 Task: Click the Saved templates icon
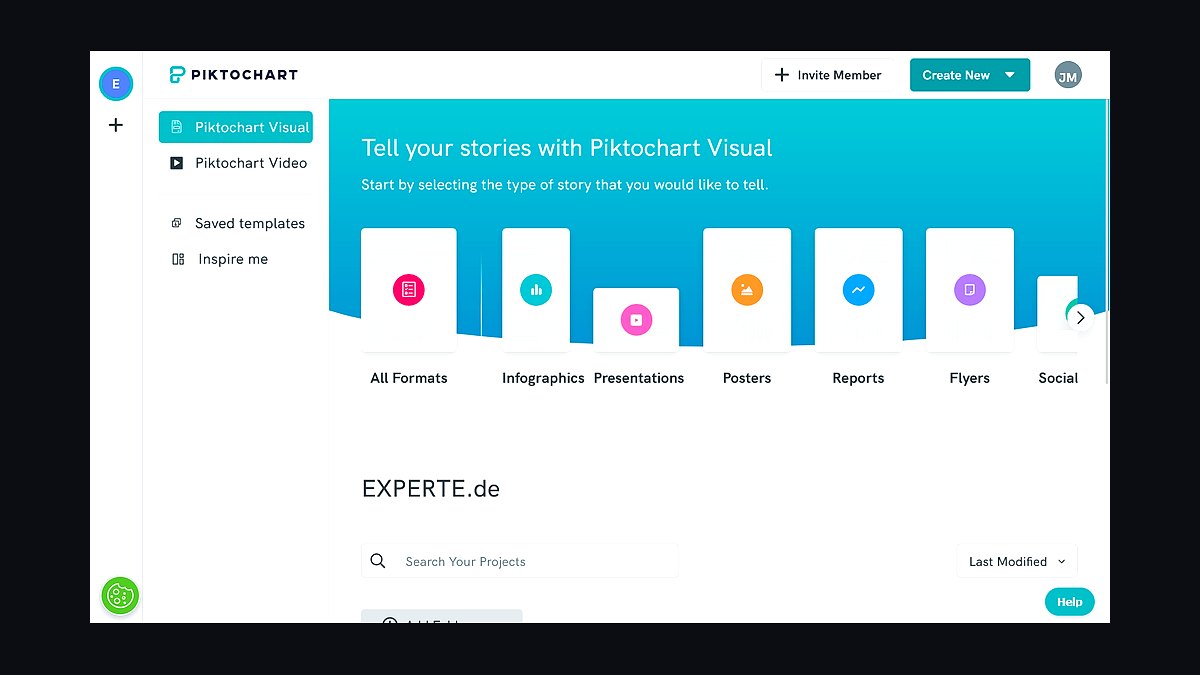[x=177, y=223]
